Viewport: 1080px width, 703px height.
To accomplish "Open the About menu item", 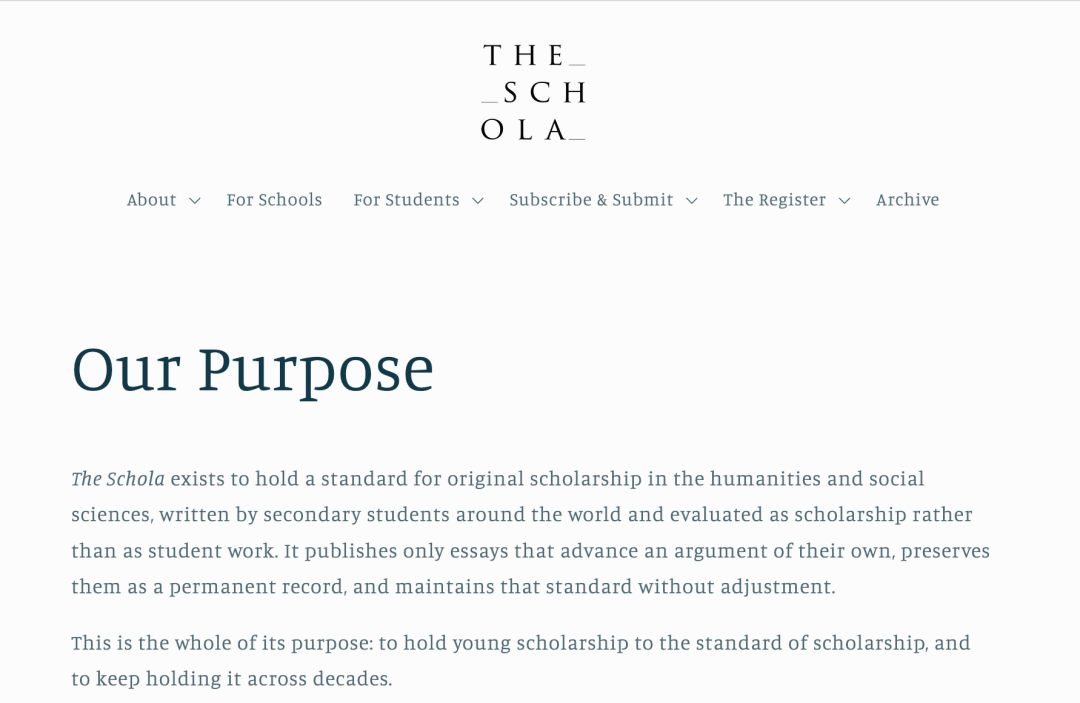I will [152, 200].
